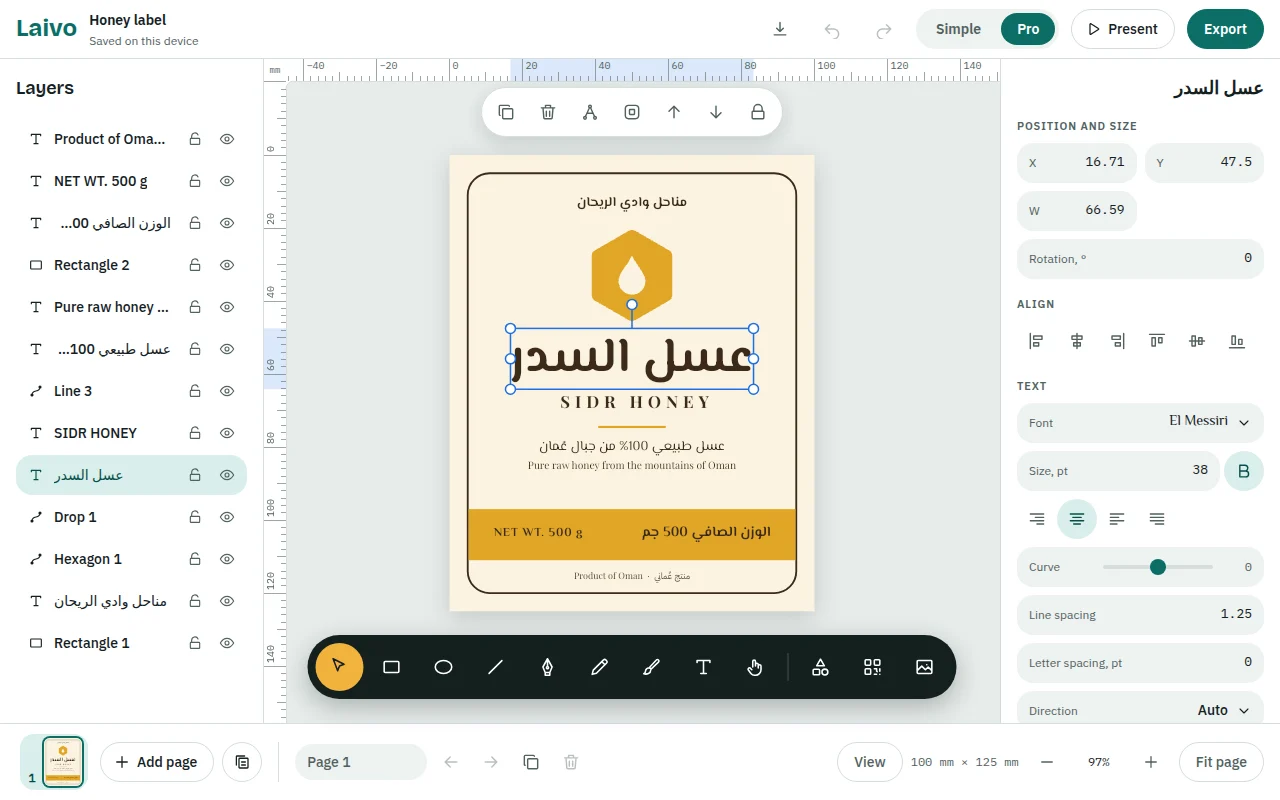This screenshot has width=1280, height=800.
Task: Select the Rectangle shape tool
Action: [392, 667]
